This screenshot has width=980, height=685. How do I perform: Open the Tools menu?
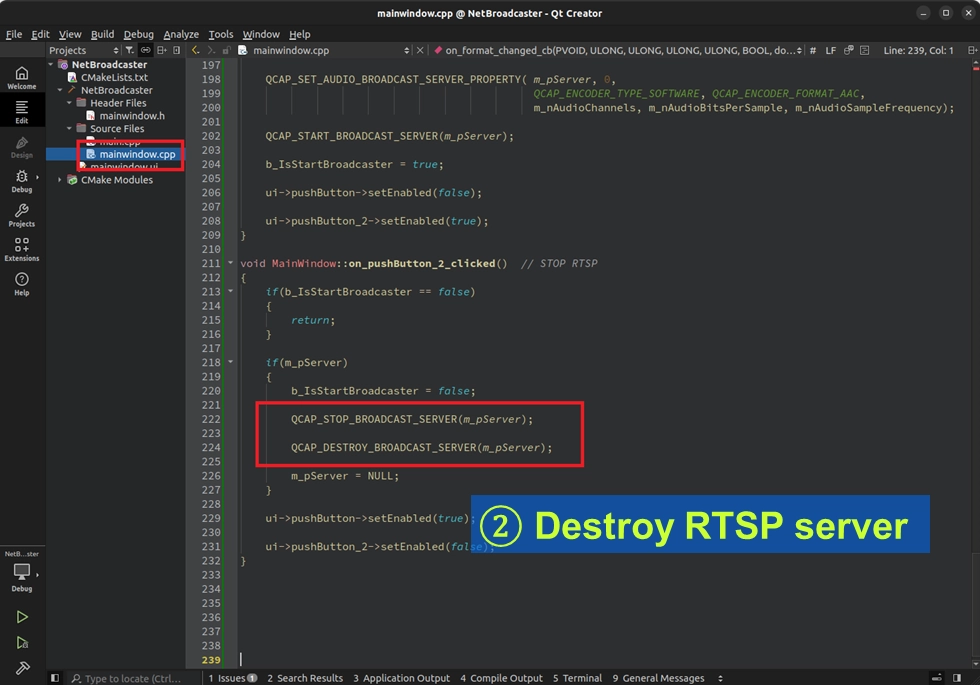click(x=221, y=34)
